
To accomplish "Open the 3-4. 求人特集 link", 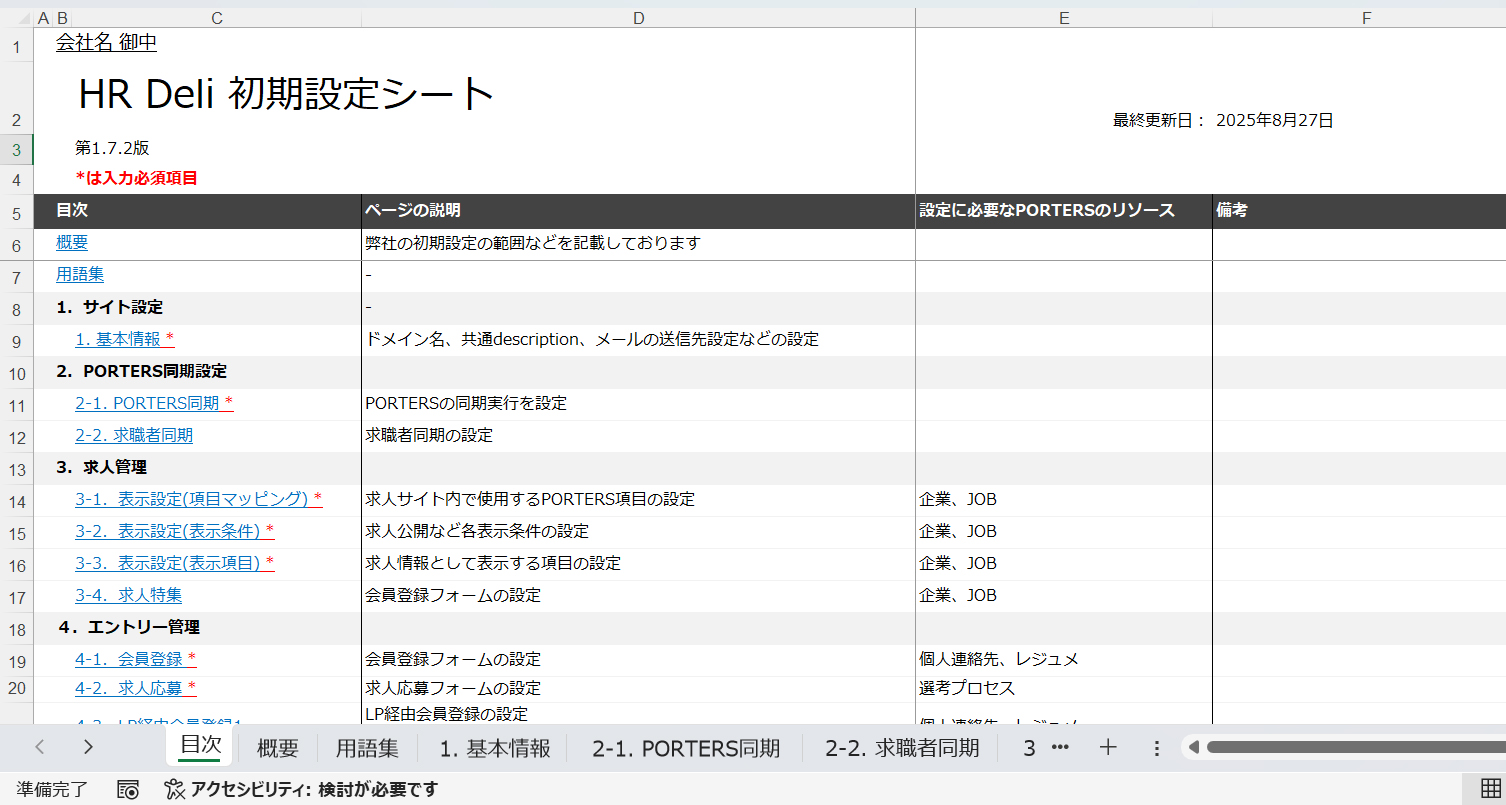I will (128, 595).
